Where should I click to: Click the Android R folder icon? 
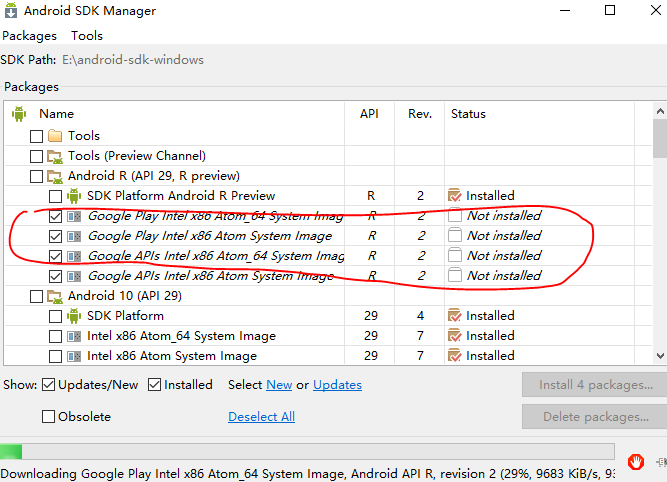55,176
